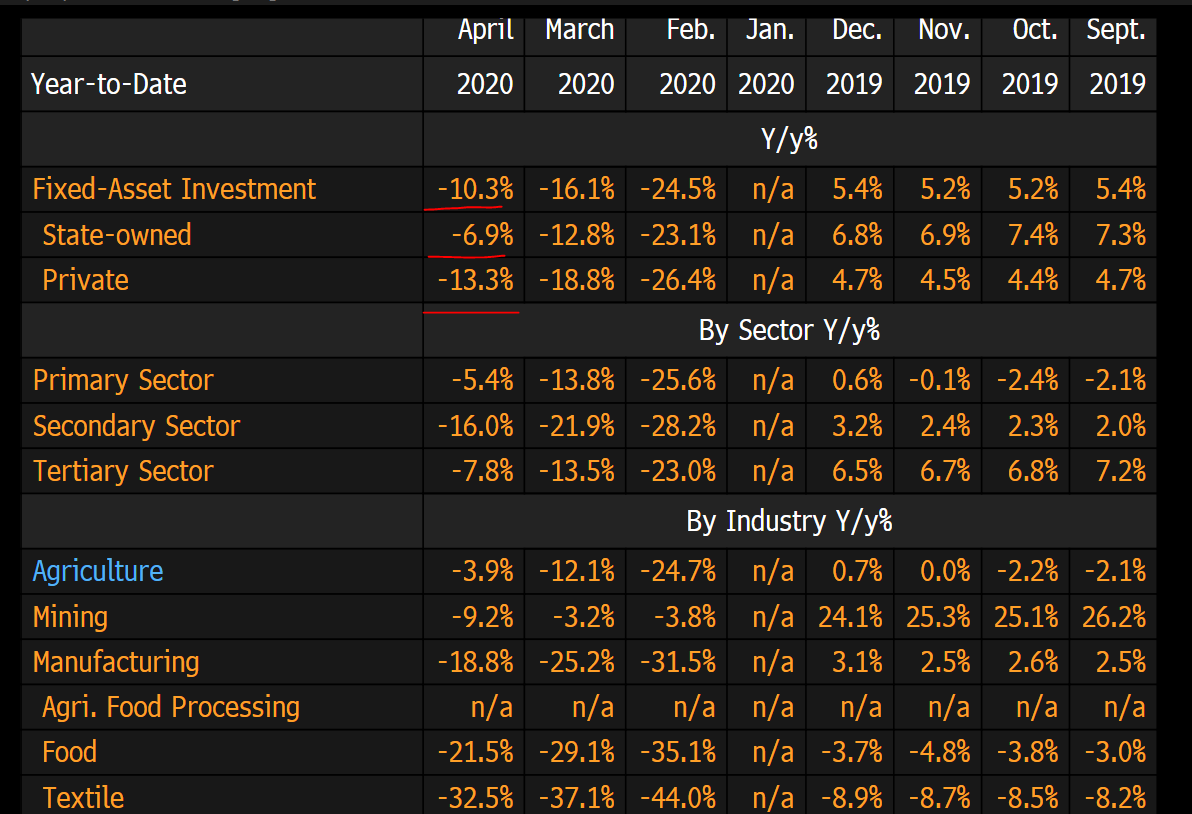Click the Tertiary Sector row label
This screenshot has height=814, width=1192.
coord(123,471)
